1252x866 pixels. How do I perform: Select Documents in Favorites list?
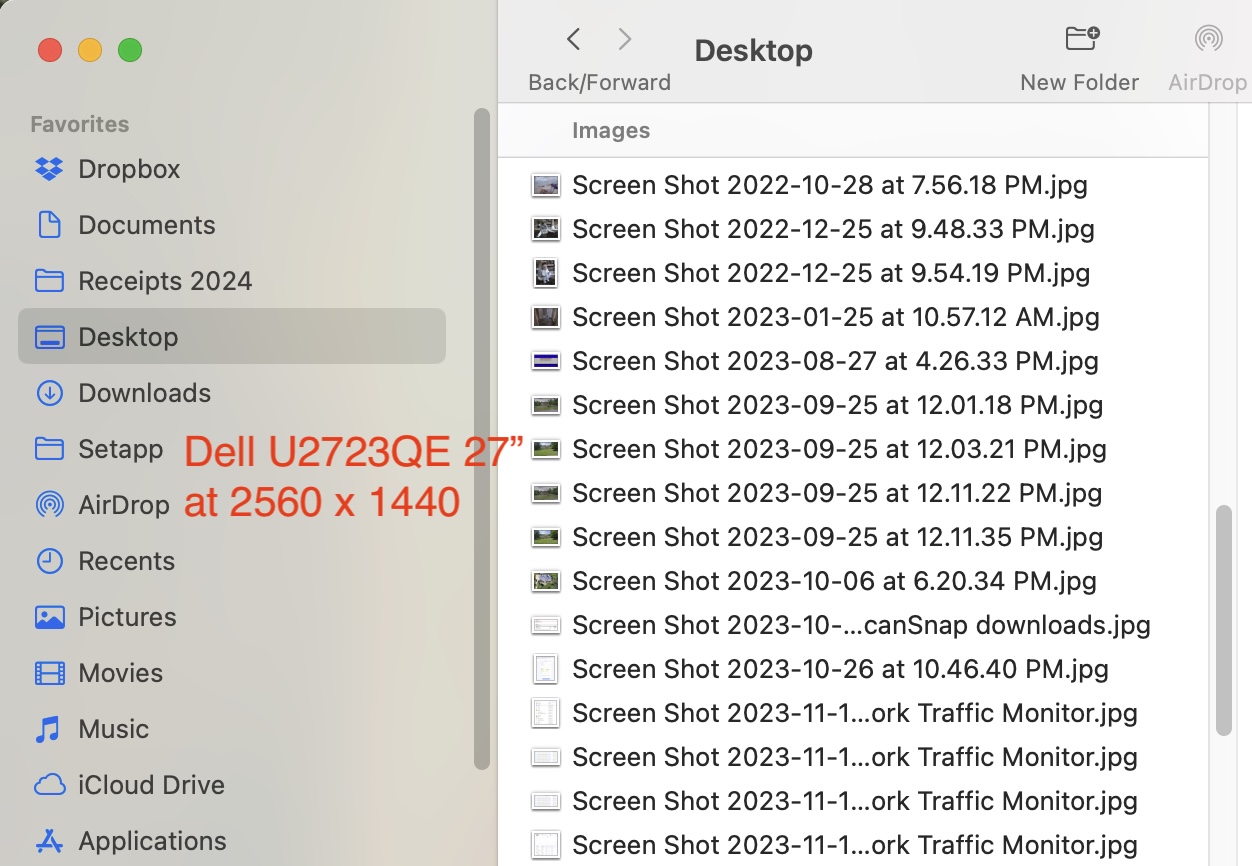click(x=146, y=225)
